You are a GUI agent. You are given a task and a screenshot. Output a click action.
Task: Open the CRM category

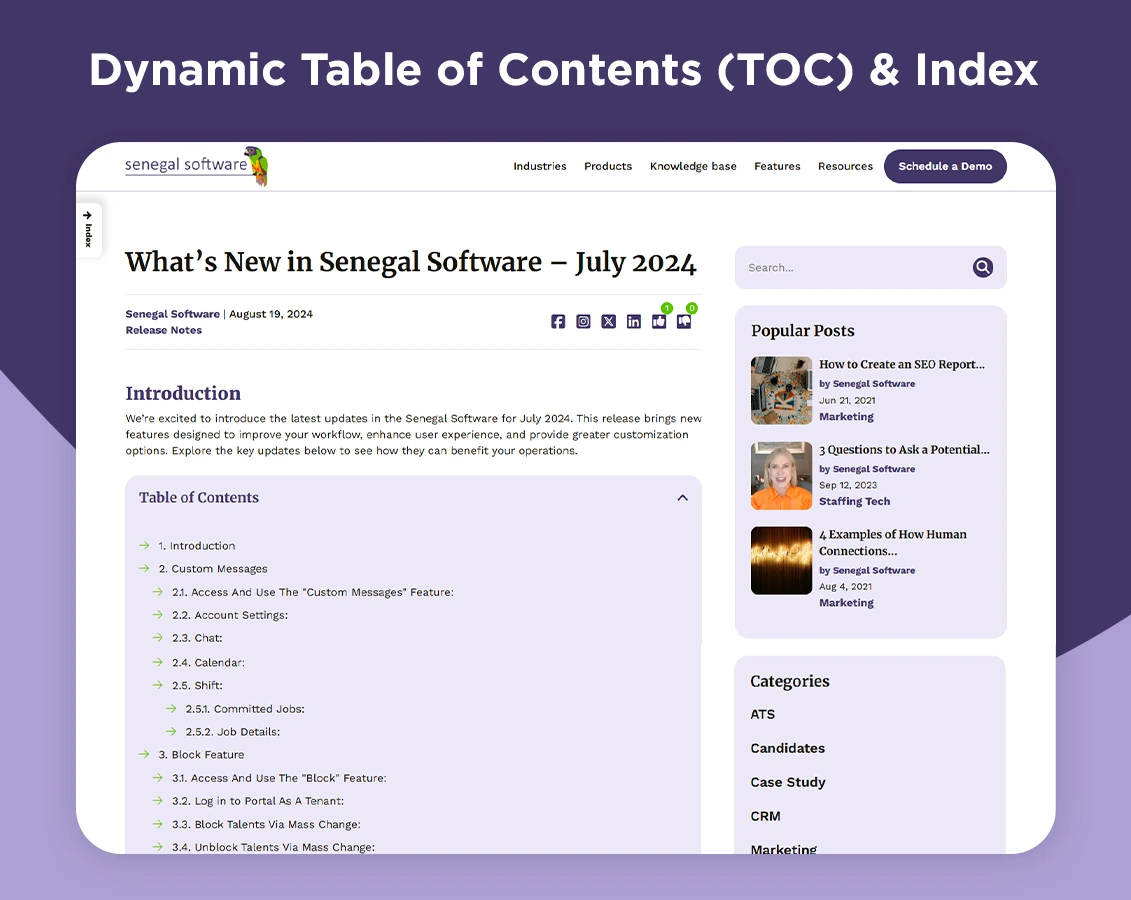coord(765,816)
